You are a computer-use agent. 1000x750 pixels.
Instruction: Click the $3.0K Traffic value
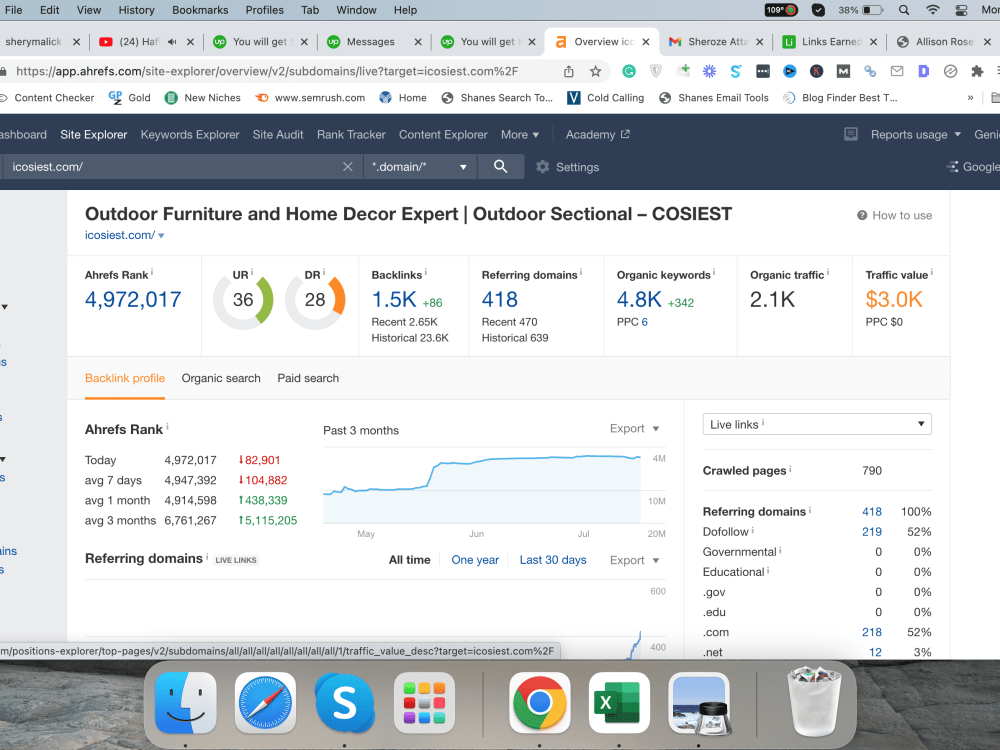coord(893,299)
